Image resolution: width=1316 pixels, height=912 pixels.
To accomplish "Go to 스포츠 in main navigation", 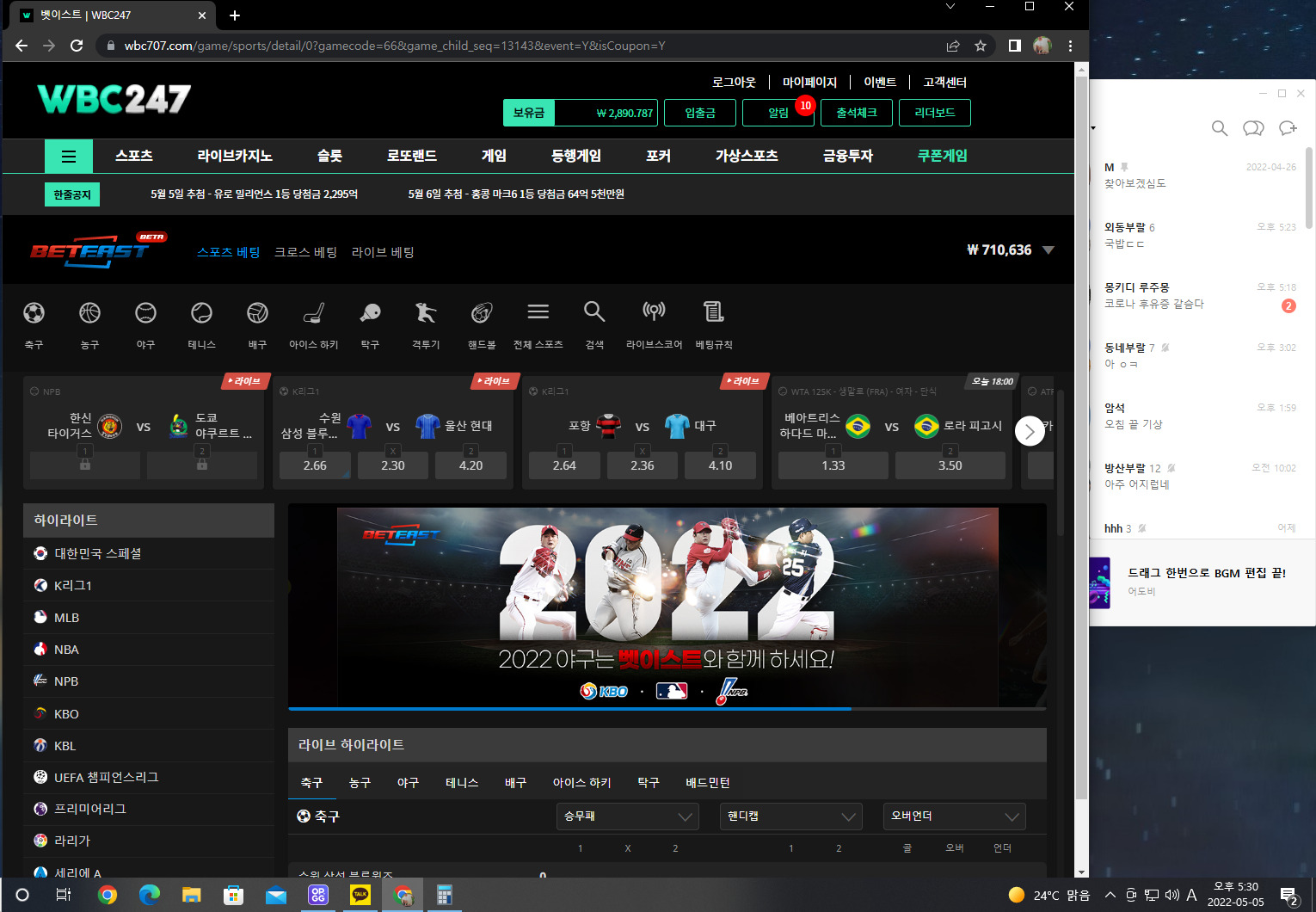I will pyautogui.click(x=134, y=156).
